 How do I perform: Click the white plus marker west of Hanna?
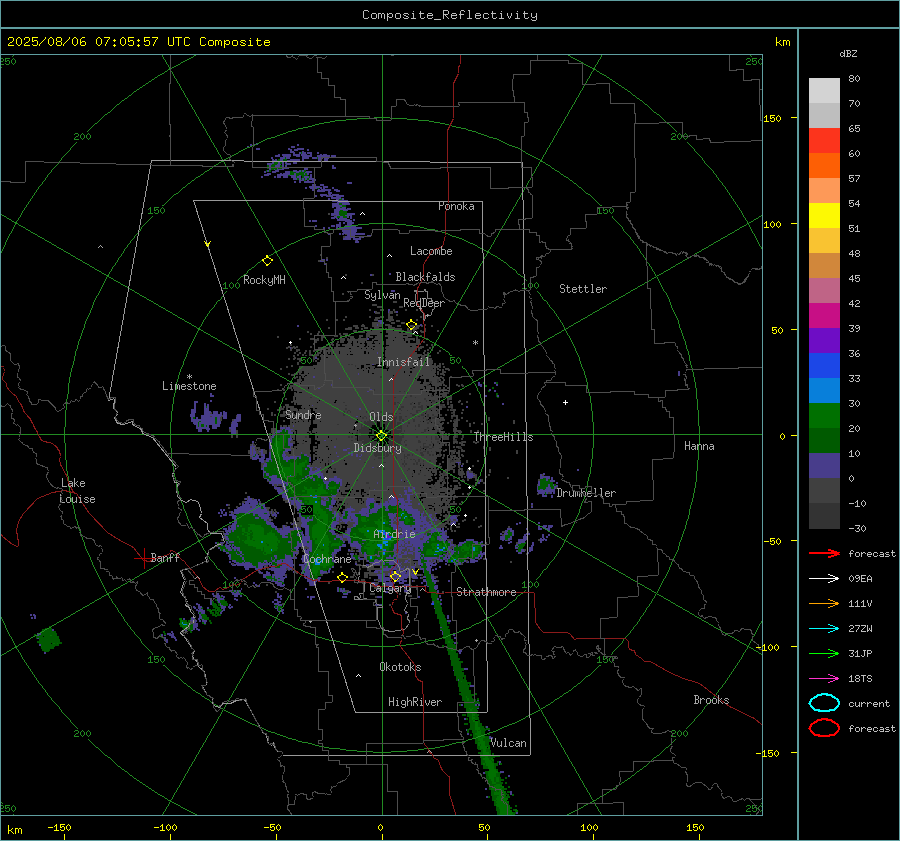pyautogui.click(x=565, y=402)
